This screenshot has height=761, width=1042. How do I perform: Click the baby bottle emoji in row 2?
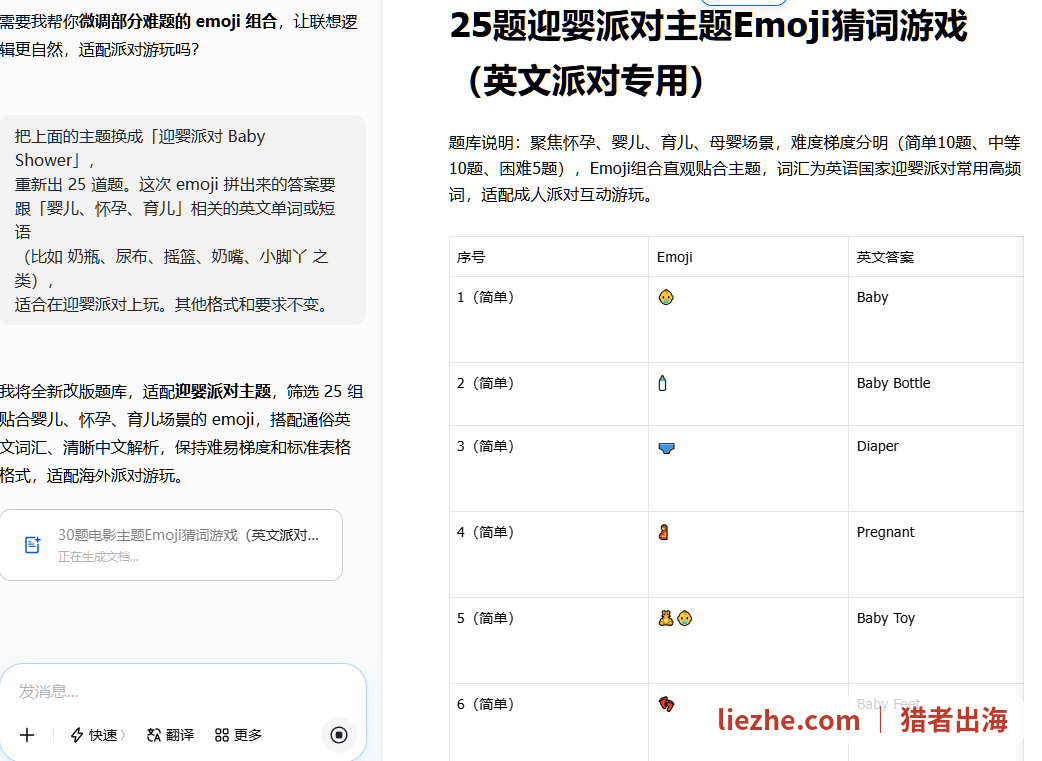point(663,383)
